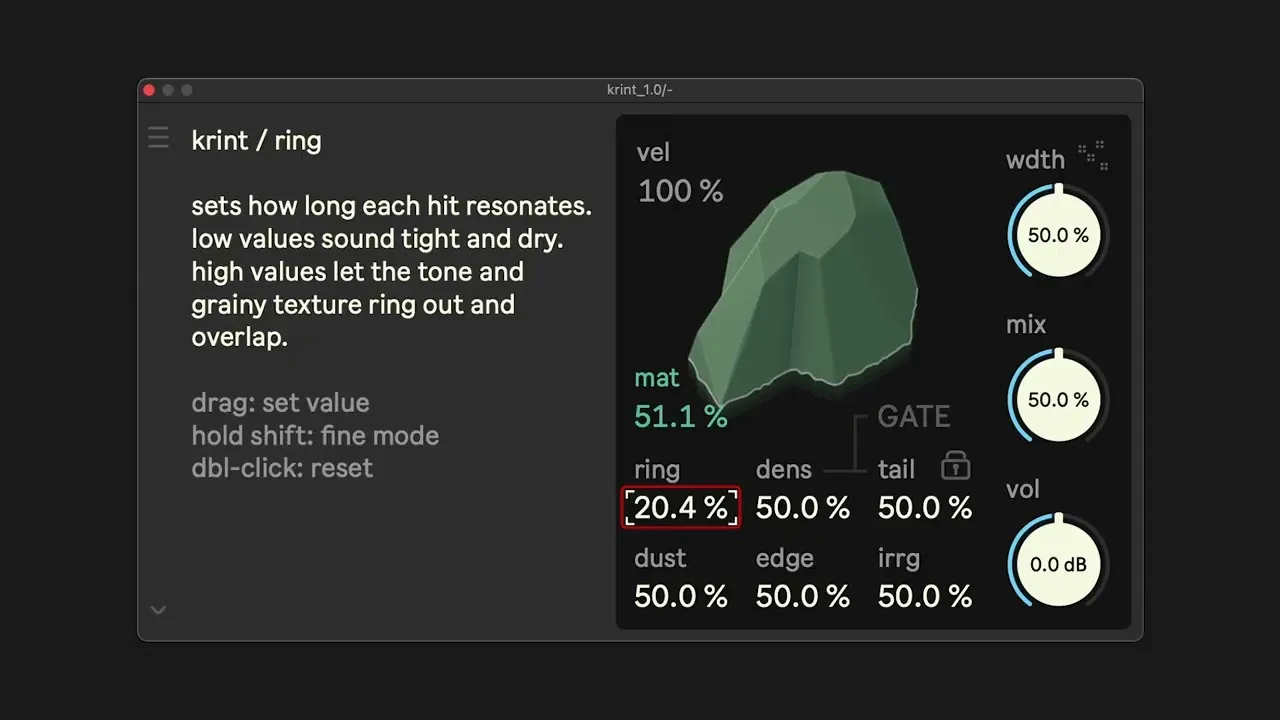Viewport: 1280px width, 720px height.
Task: Click the tail value 50.0 %
Action: point(925,508)
